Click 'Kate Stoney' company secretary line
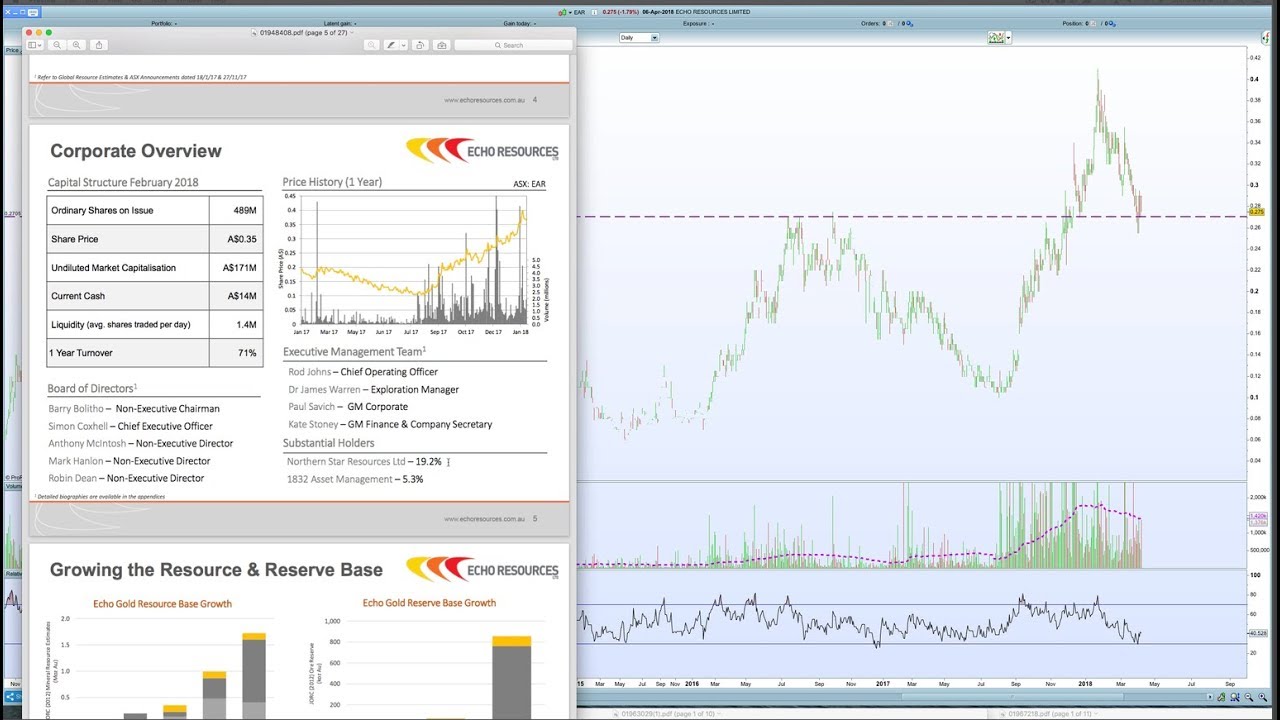 pos(390,424)
